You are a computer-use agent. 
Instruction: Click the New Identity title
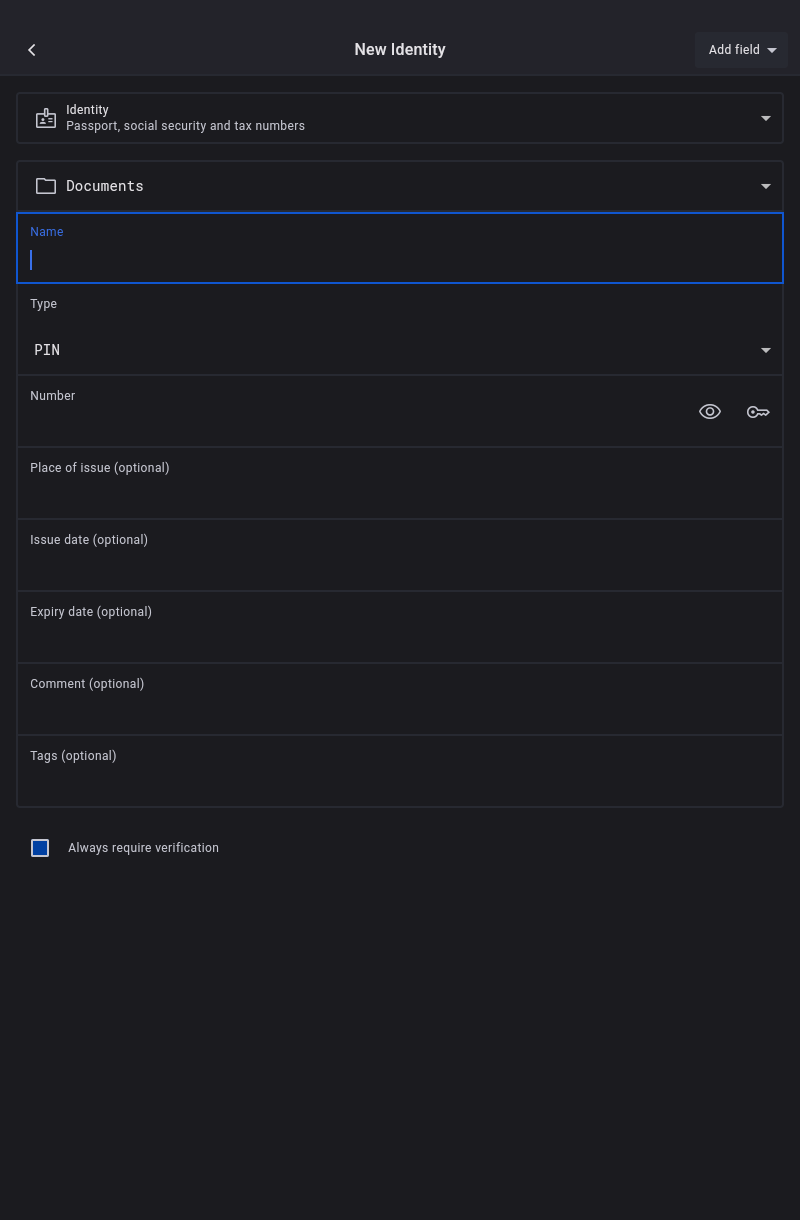[x=400, y=50]
